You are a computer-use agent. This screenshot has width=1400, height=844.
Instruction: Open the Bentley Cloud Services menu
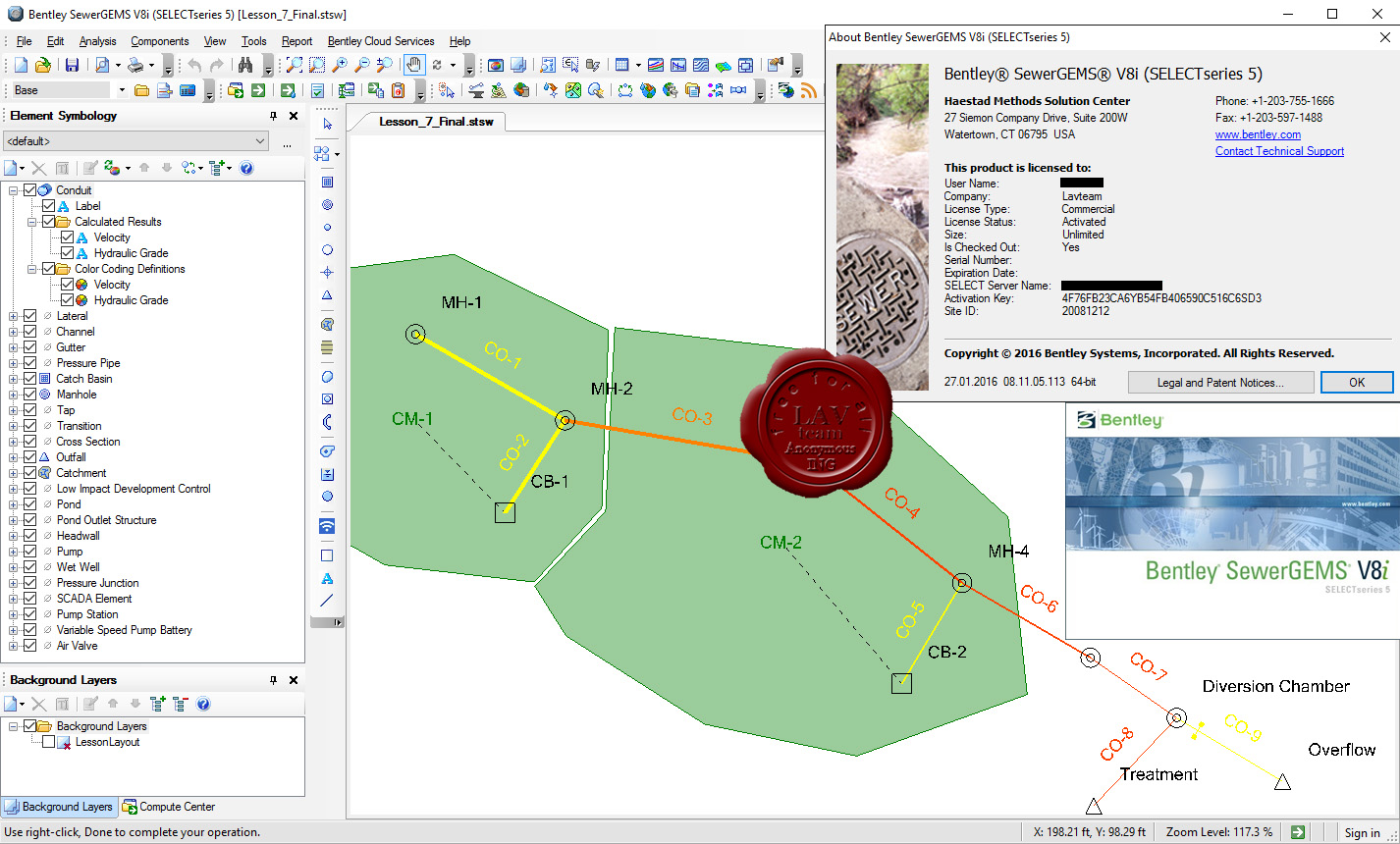(x=381, y=41)
